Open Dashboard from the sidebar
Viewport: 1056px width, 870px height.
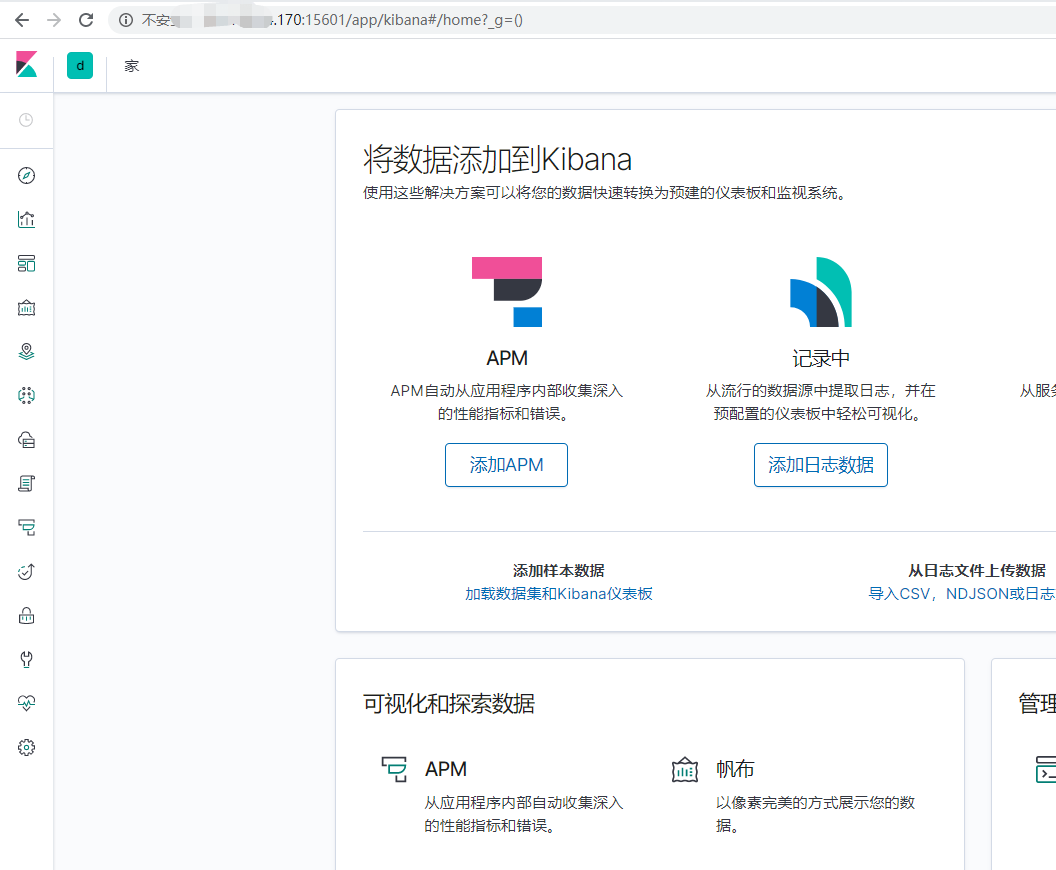tap(26, 263)
